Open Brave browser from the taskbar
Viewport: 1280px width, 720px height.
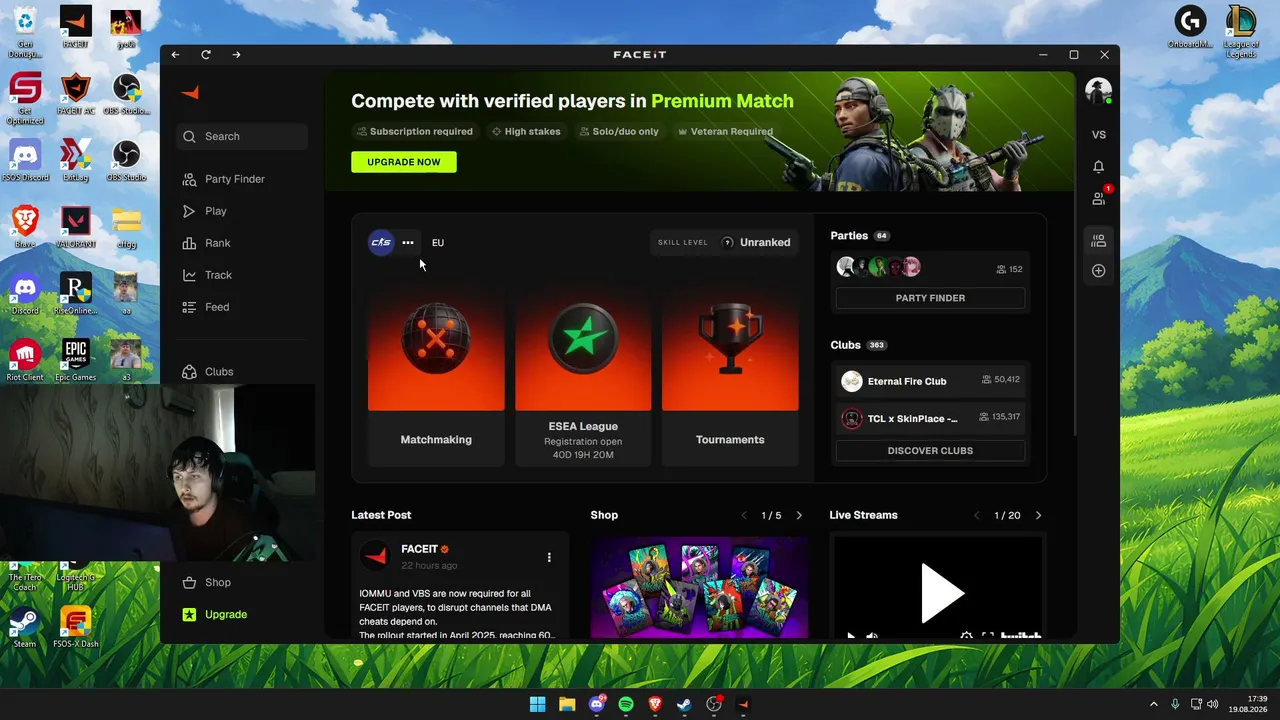click(x=656, y=704)
